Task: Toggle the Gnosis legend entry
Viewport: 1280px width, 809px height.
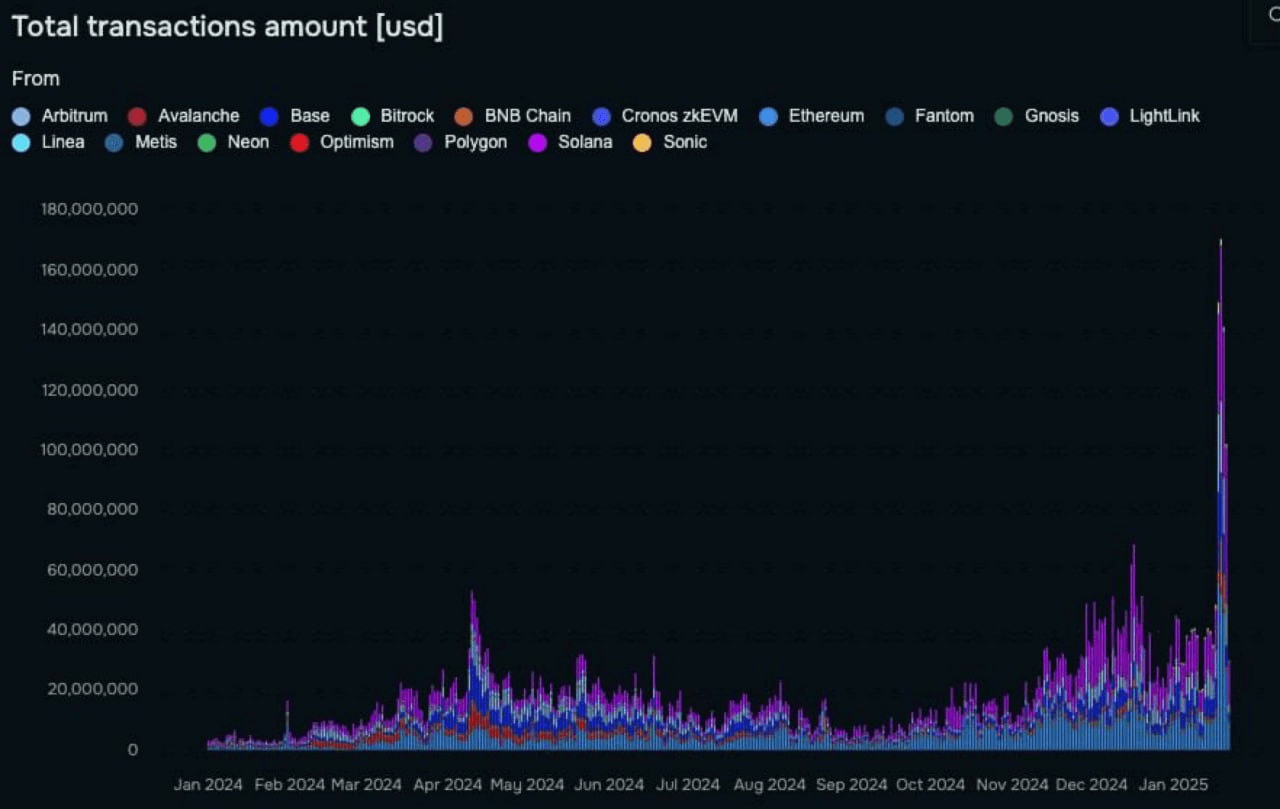Action: click(1036, 116)
